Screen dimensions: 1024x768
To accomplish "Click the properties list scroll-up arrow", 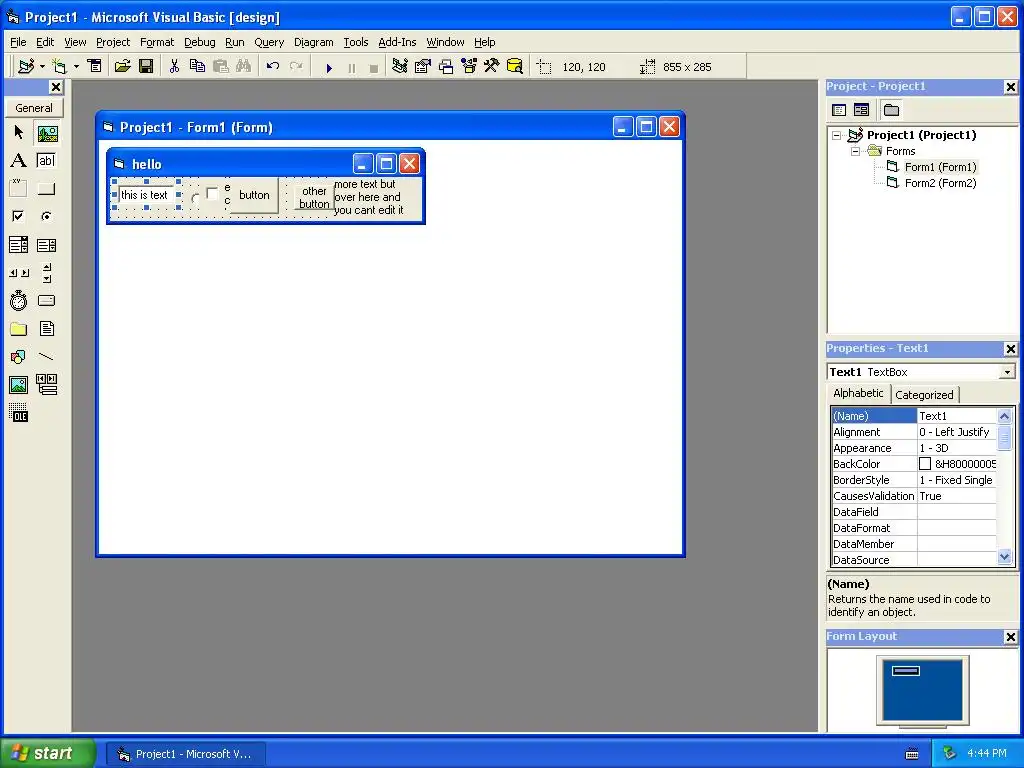I will point(1004,415).
